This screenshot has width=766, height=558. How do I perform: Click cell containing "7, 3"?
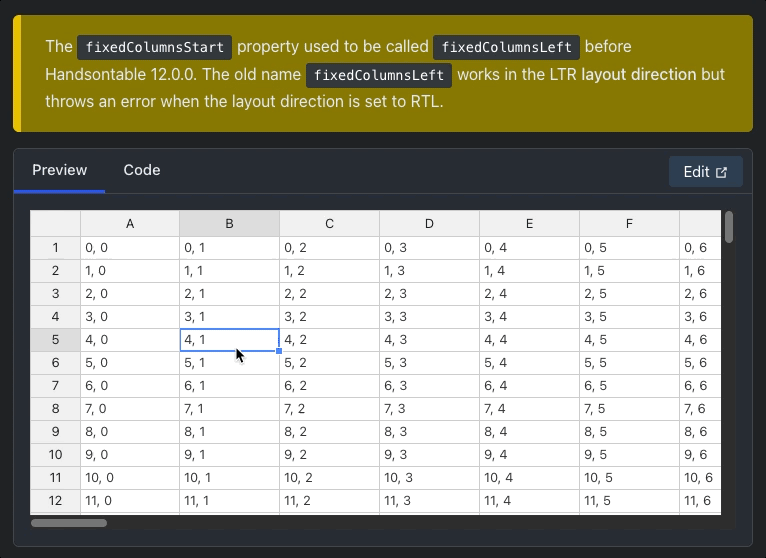[x=429, y=408]
